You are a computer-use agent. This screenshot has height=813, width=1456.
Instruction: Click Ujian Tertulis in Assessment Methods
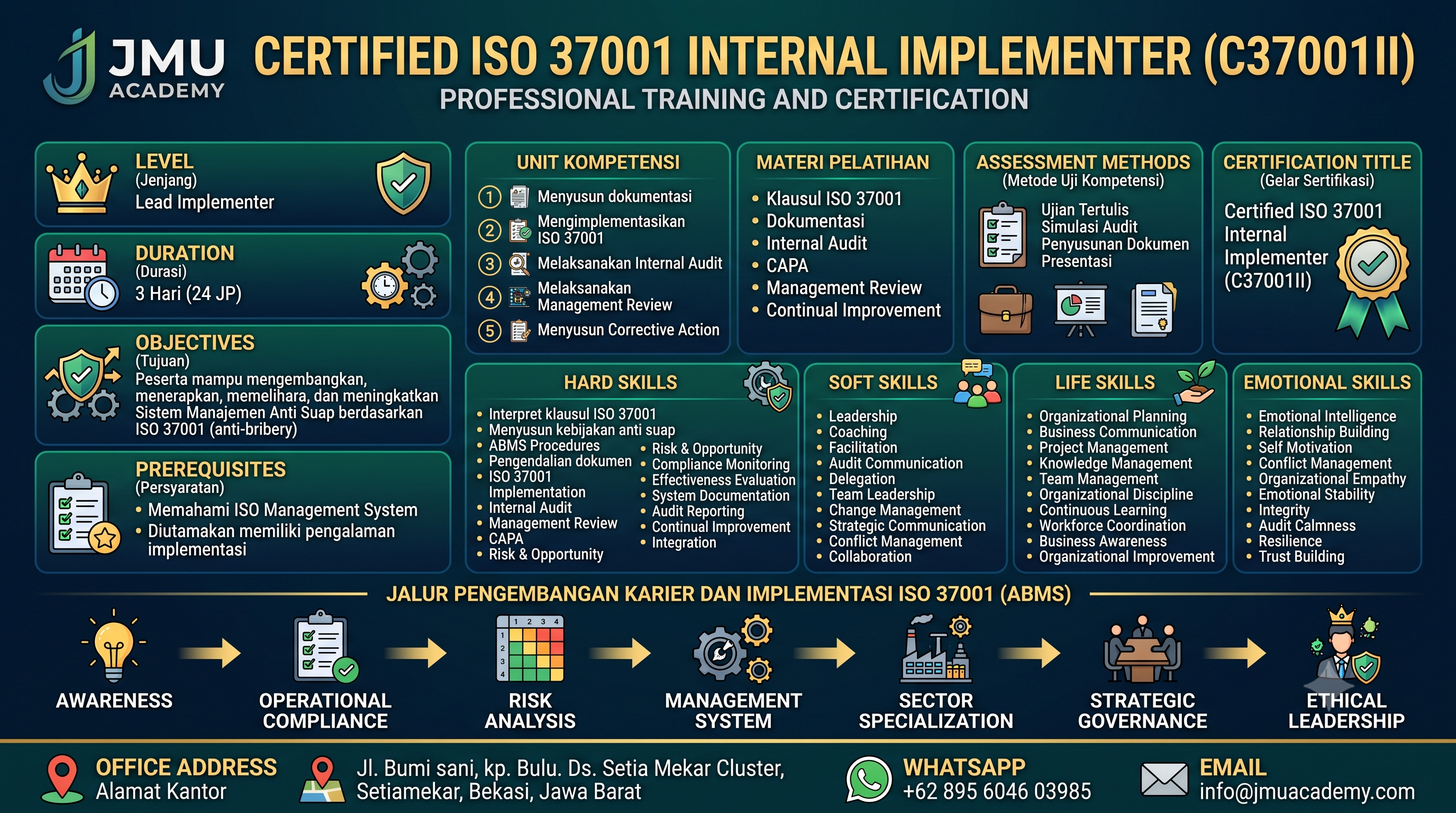tap(1085, 209)
